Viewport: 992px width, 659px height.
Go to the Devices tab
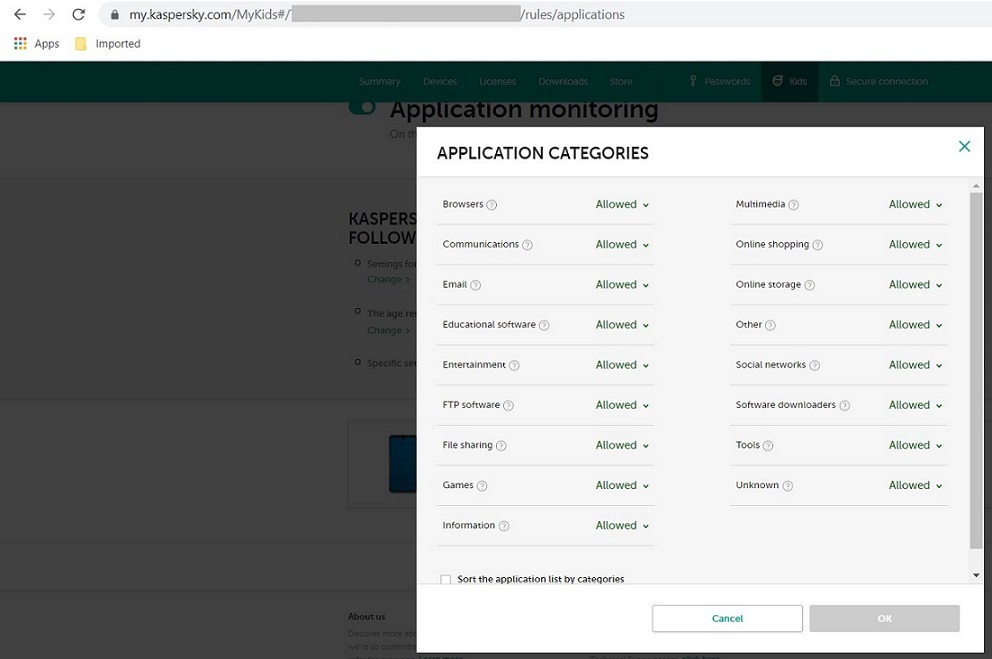(440, 82)
